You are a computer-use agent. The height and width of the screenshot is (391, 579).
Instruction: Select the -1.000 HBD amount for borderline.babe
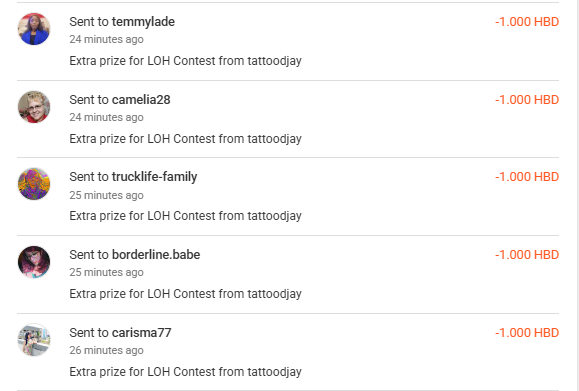pyautogui.click(x=527, y=255)
